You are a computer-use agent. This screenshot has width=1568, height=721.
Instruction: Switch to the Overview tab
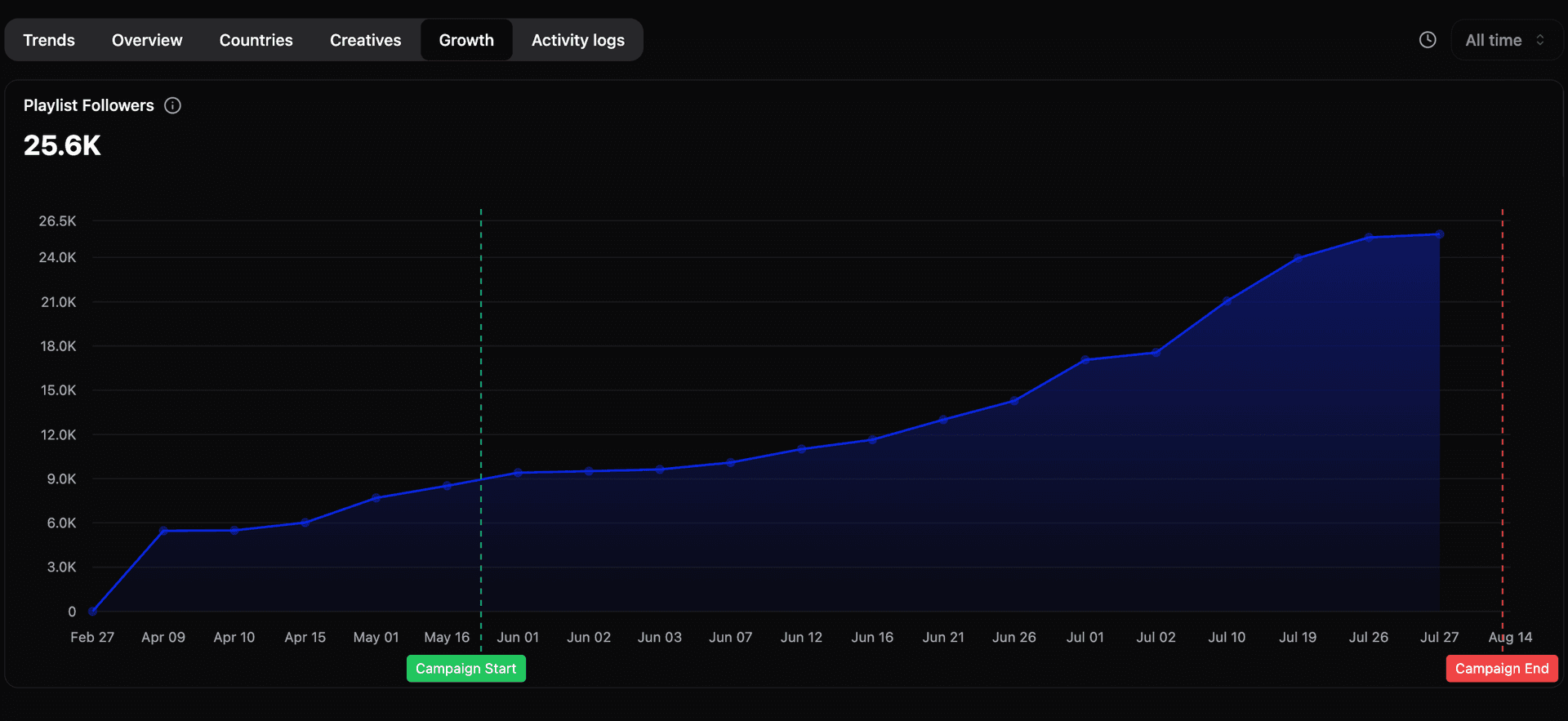tap(147, 40)
